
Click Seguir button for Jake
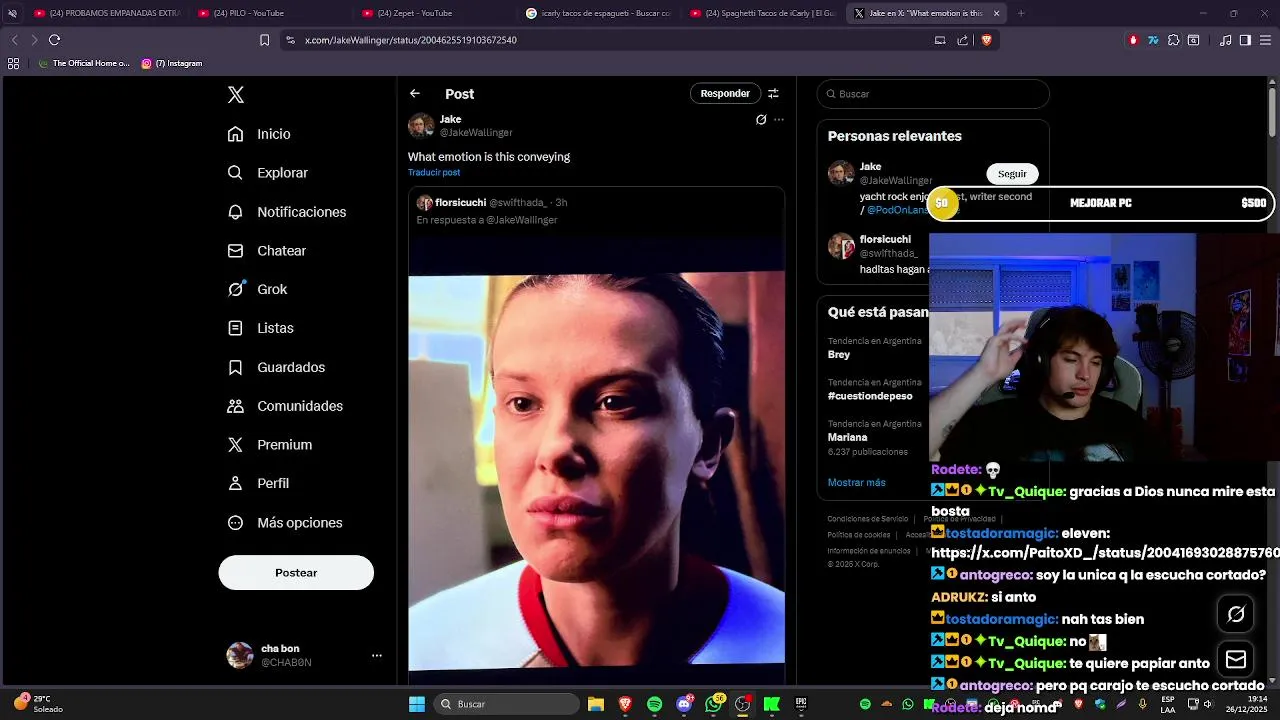coord(1012,174)
